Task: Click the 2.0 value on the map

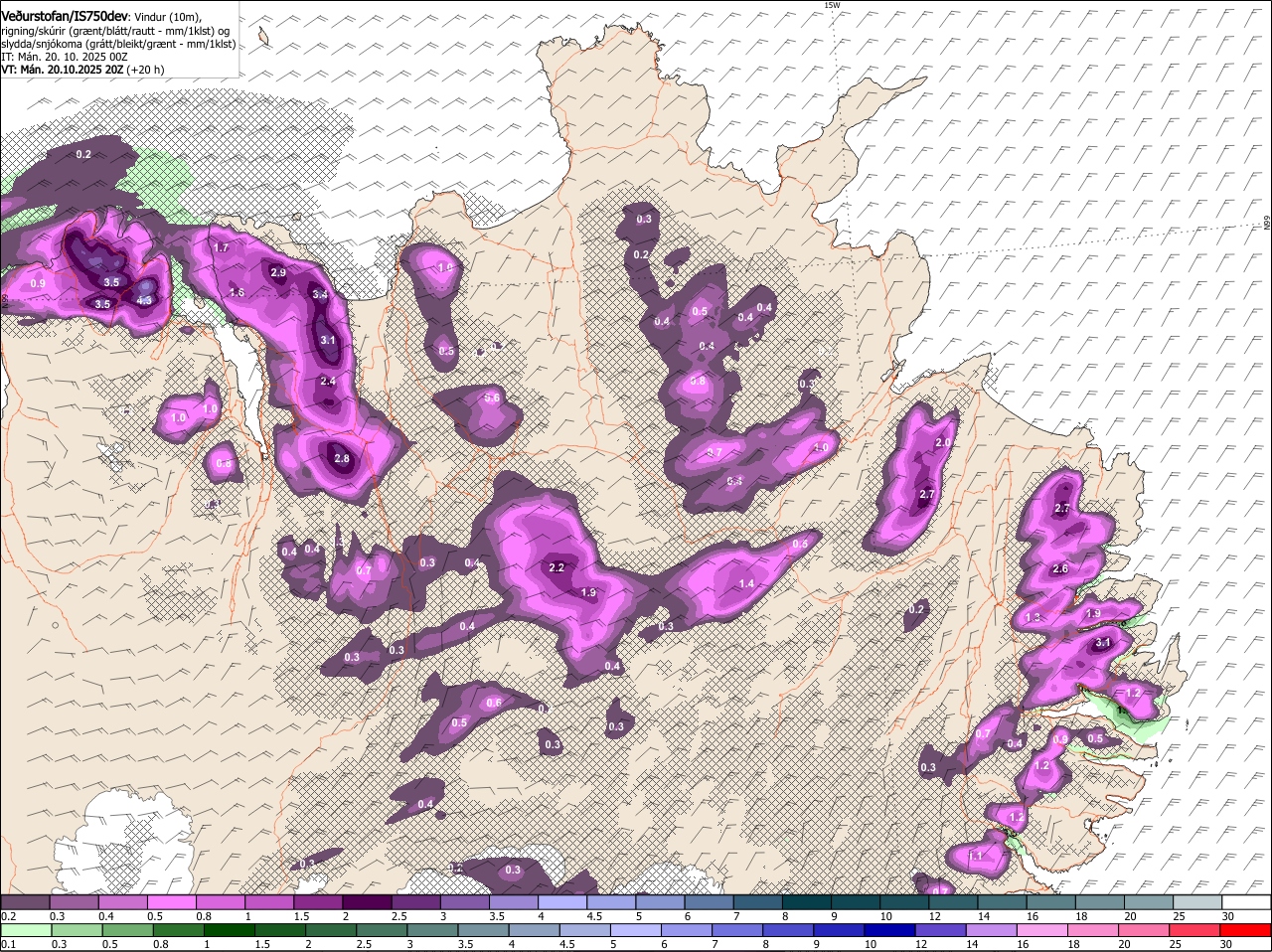Action: (x=944, y=442)
